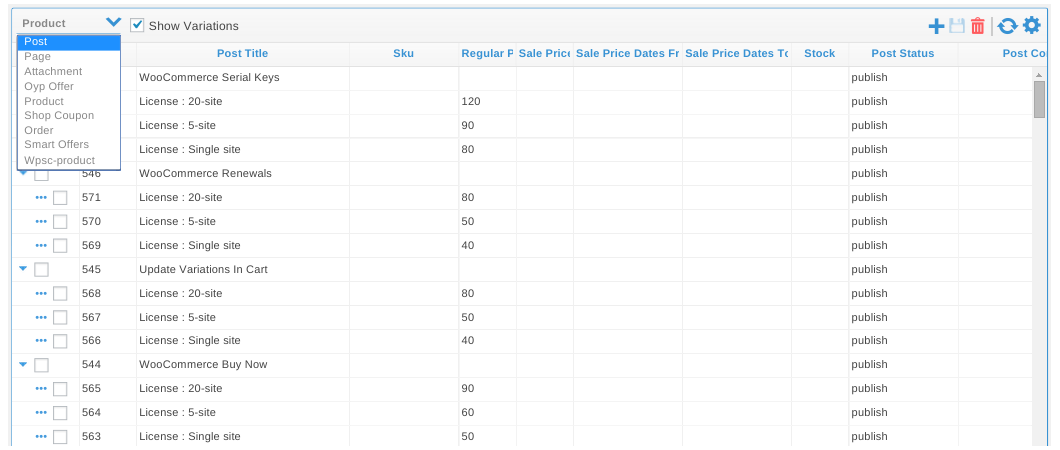Check the box for row 544
Viewport: 1060px width, 450px height.
click(x=41, y=365)
